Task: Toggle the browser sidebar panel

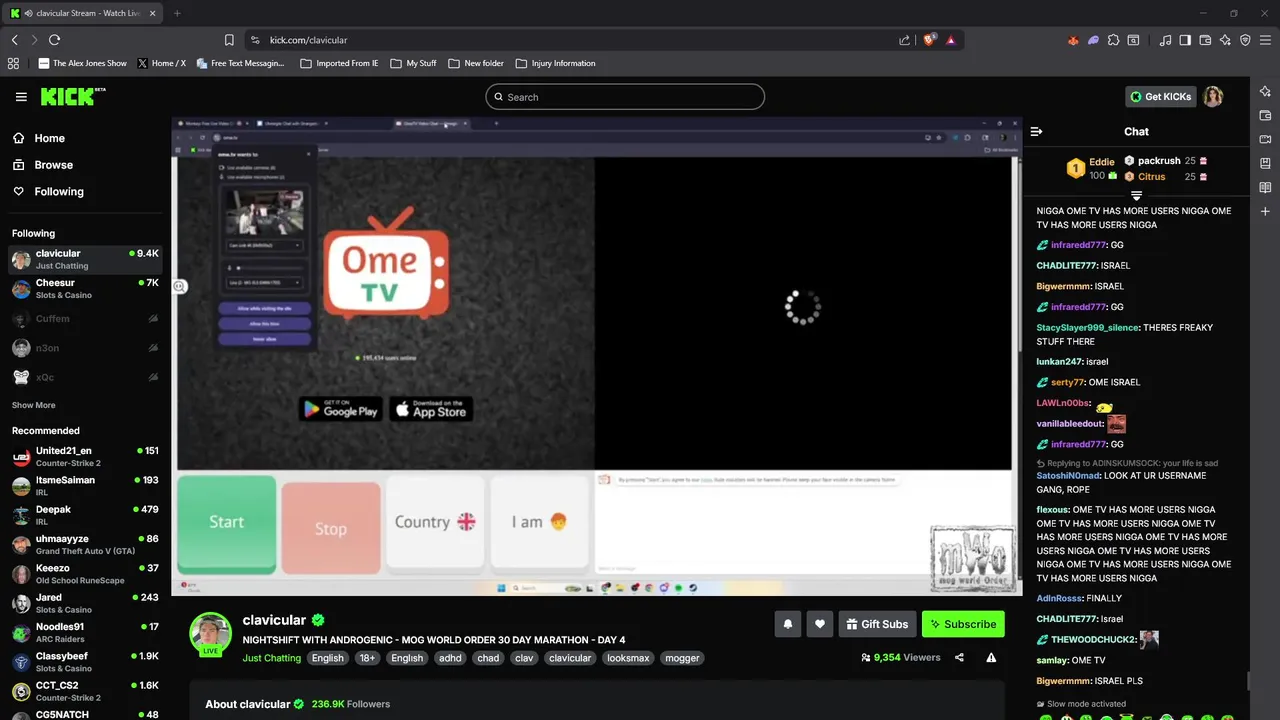Action: click(x=1185, y=40)
